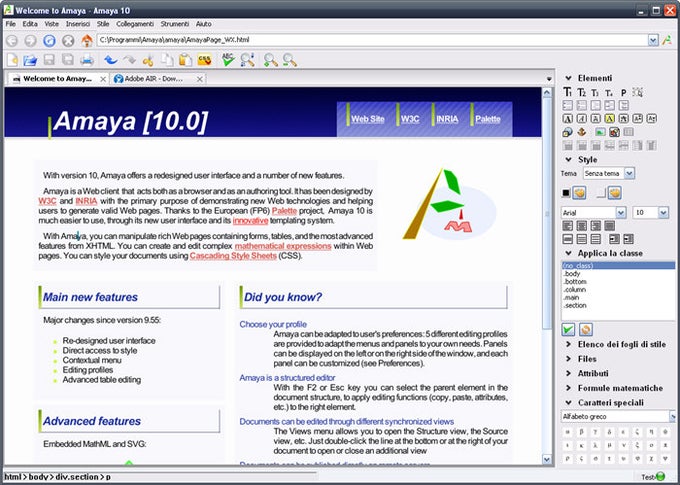
Task: Insert a T2 heading element
Action: pos(581,92)
